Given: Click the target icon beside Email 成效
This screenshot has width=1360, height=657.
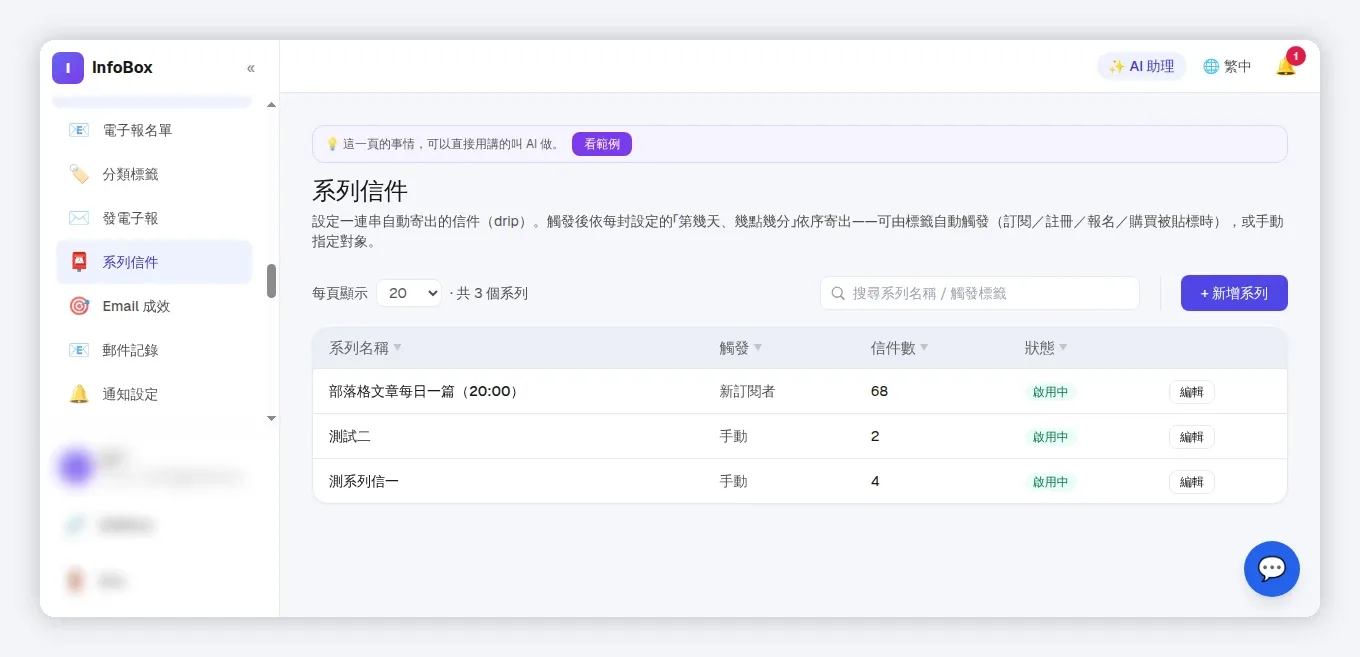Looking at the screenshot, I should pyautogui.click(x=79, y=306).
